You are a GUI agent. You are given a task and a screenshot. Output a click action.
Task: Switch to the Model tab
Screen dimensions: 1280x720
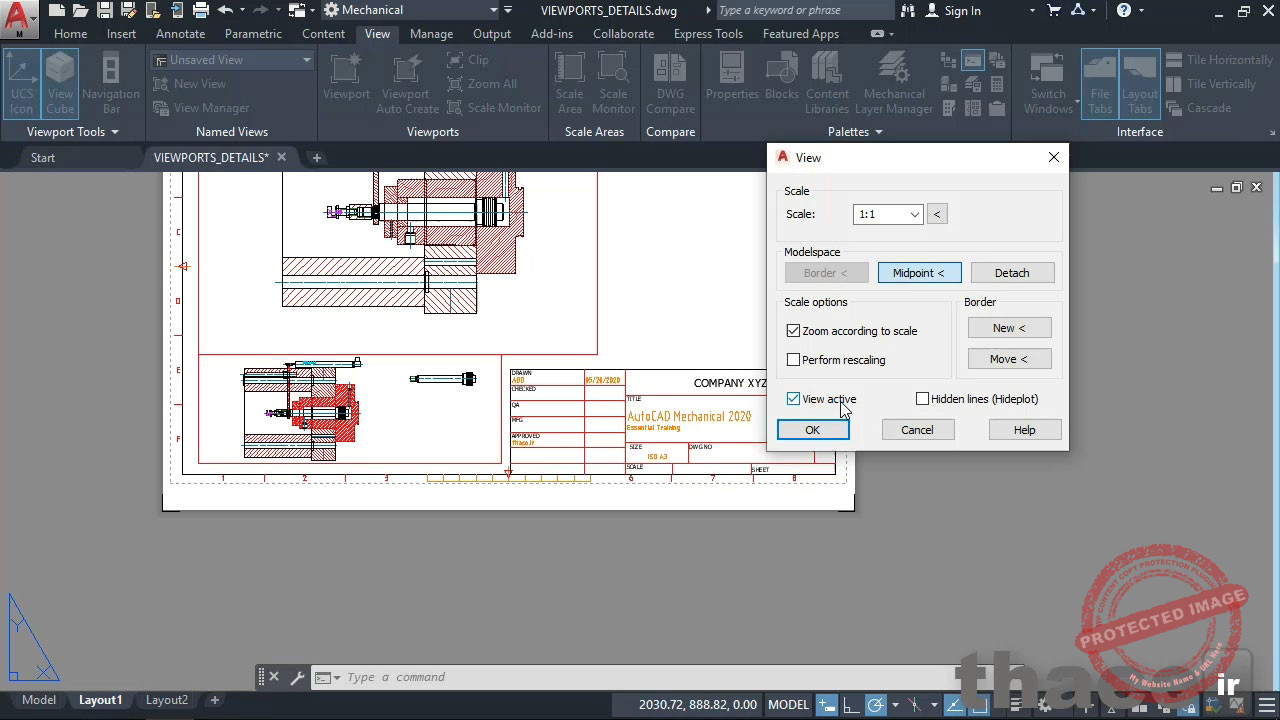tap(39, 700)
